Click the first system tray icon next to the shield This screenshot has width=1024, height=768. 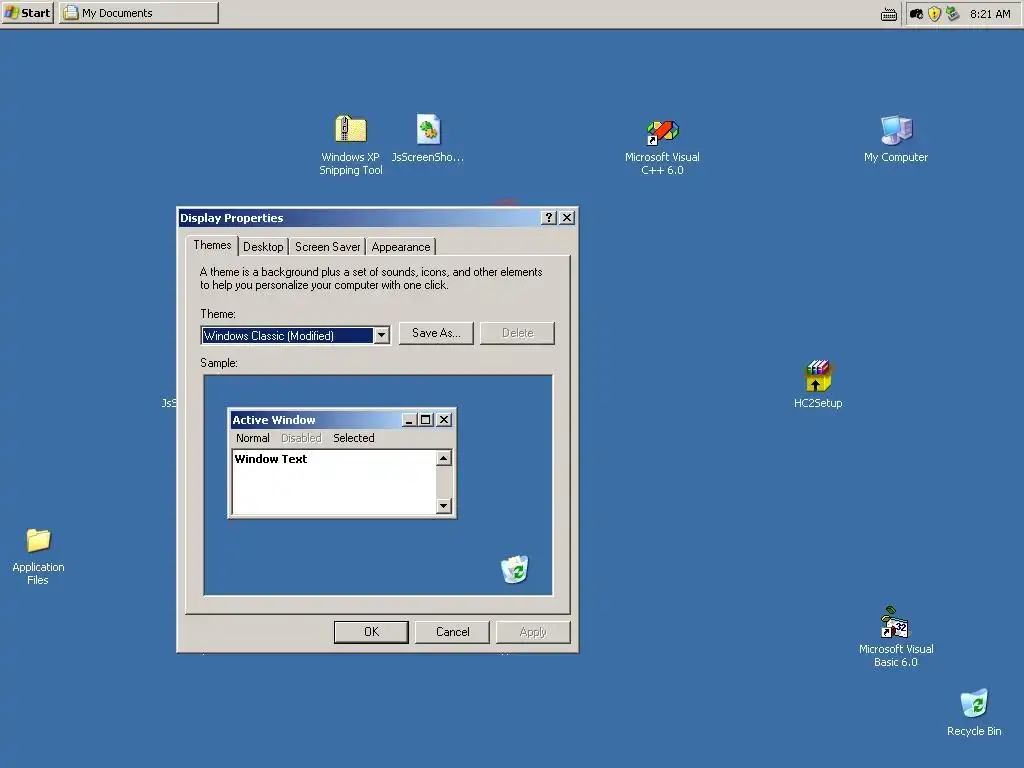916,14
